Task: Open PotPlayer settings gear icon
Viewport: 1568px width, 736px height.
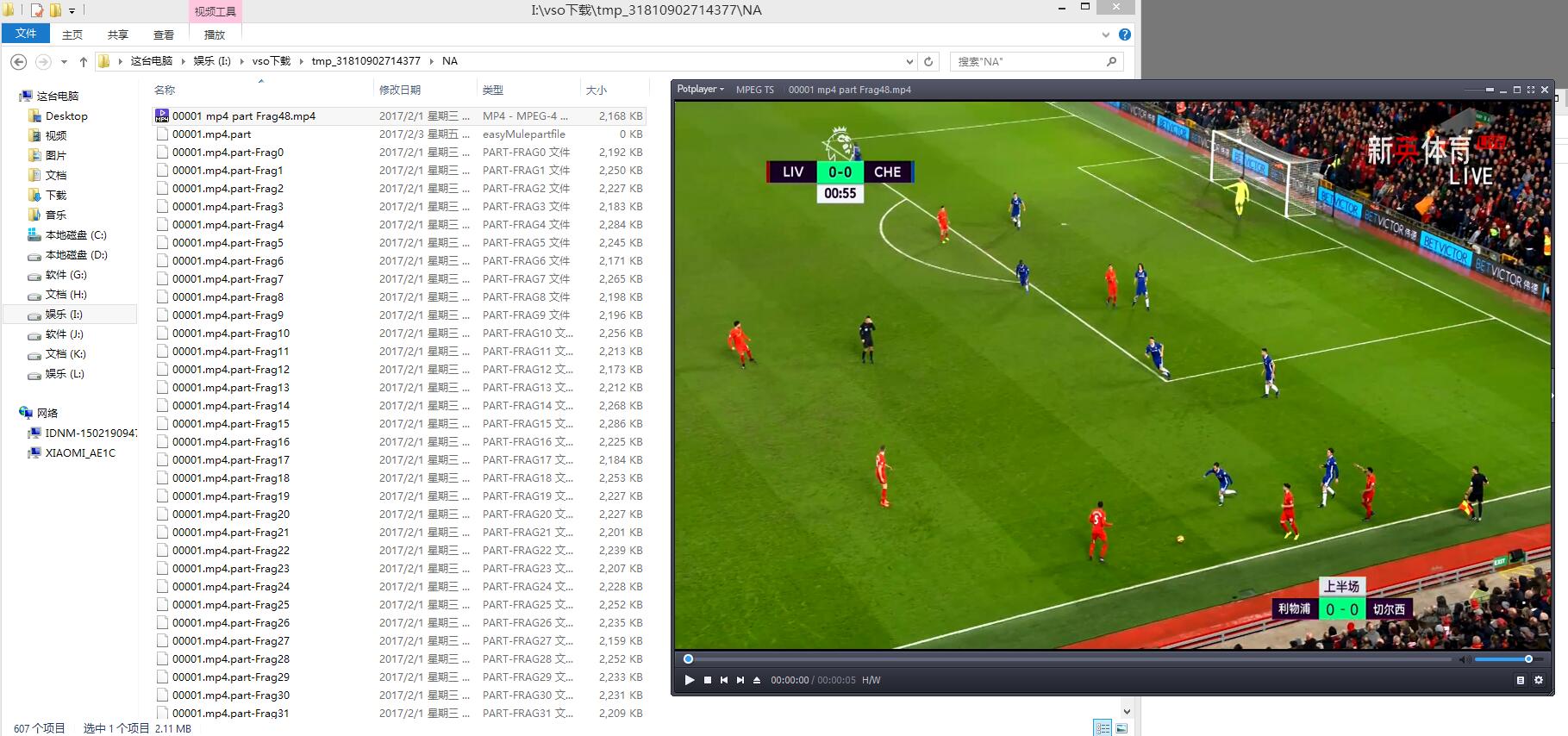Action: coord(1539,680)
